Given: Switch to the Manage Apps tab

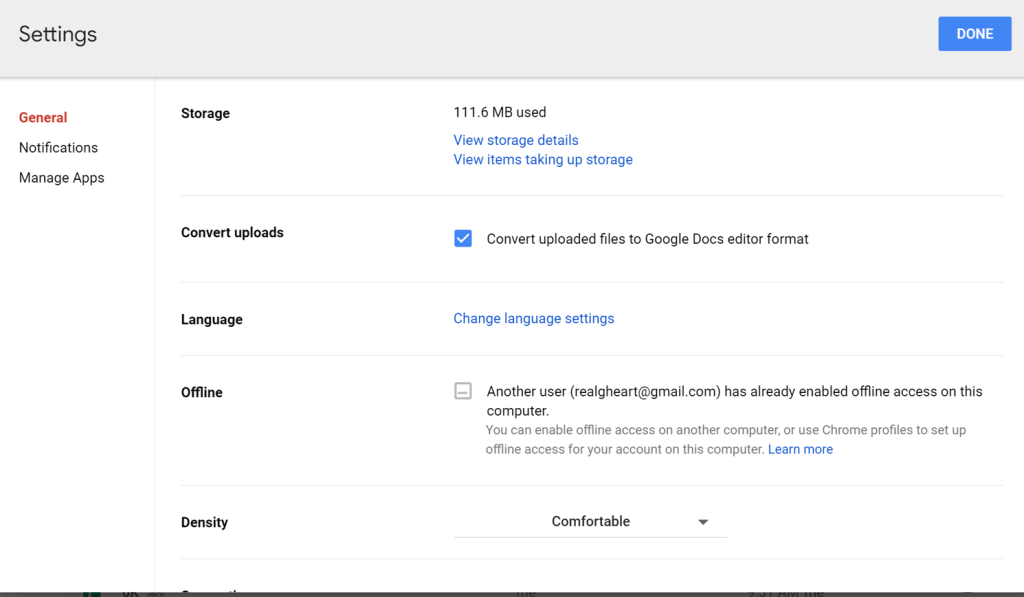Looking at the screenshot, I should (61, 178).
